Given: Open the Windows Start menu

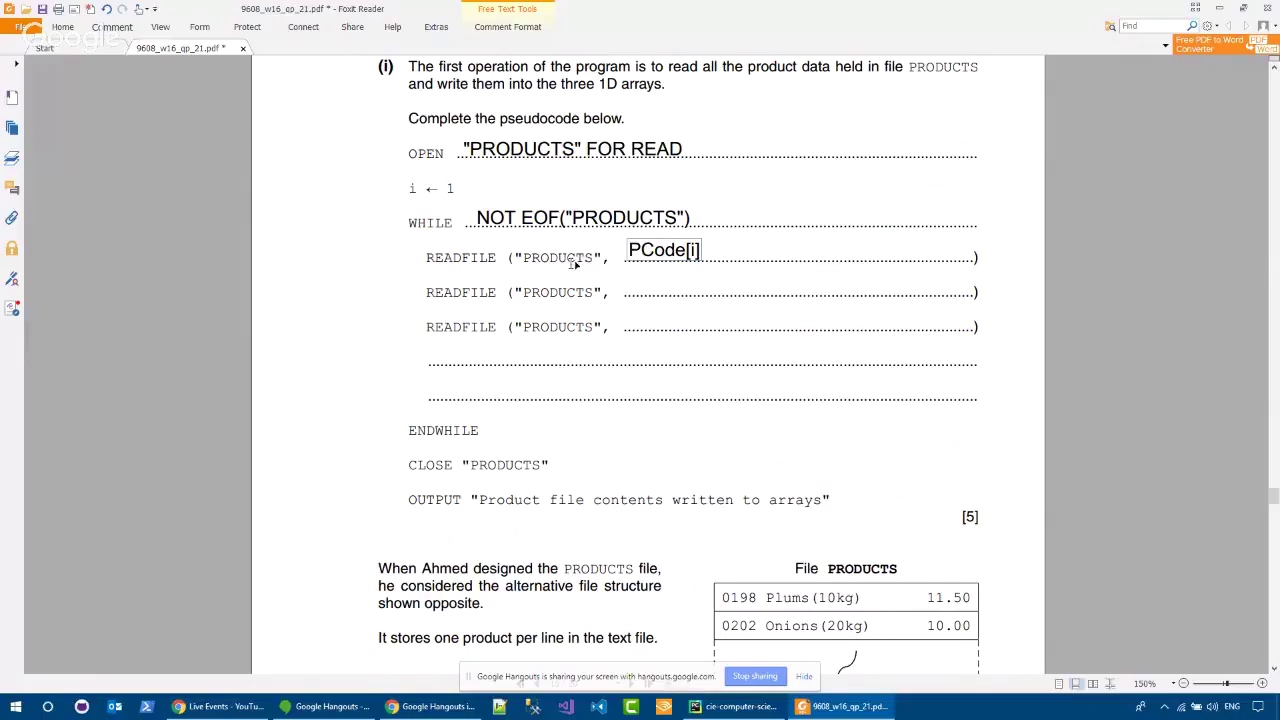Looking at the screenshot, I should 16,707.
